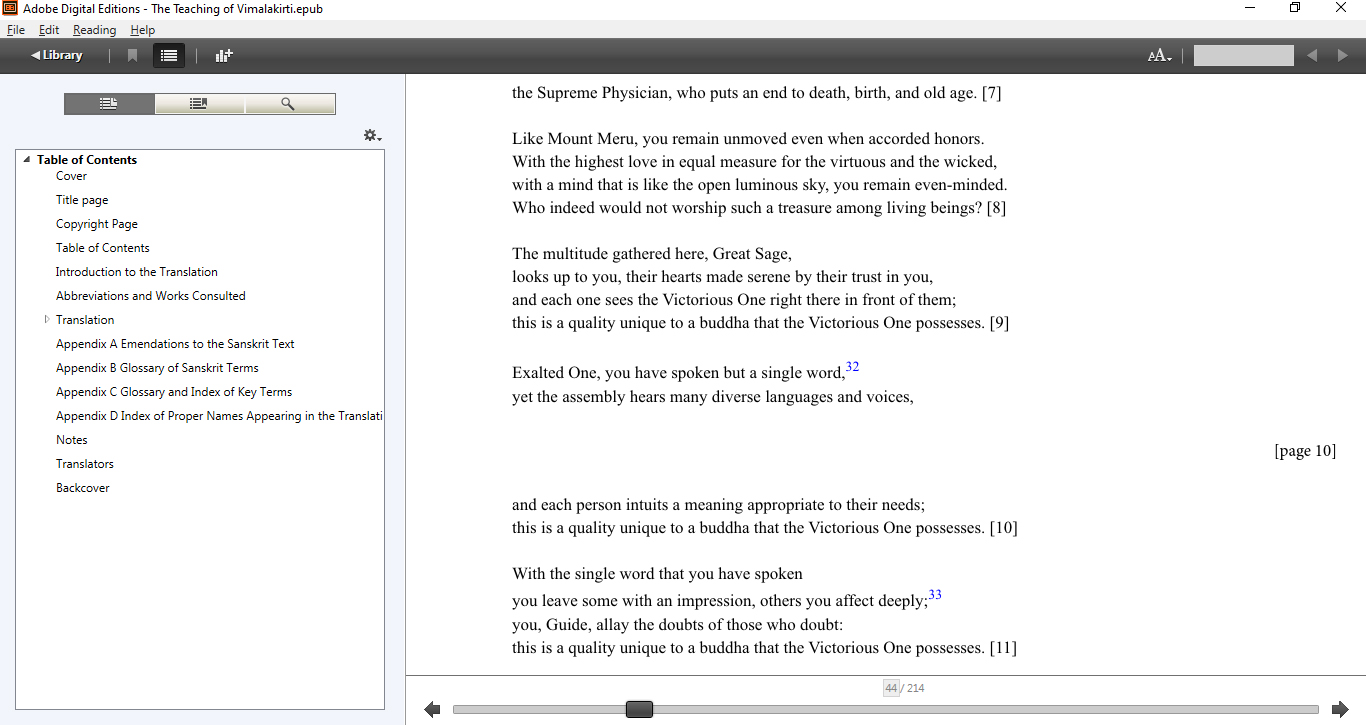Click the add bookmark chart-plus icon
Image resolution: width=1366 pixels, height=725 pixels.
point(224,56)
